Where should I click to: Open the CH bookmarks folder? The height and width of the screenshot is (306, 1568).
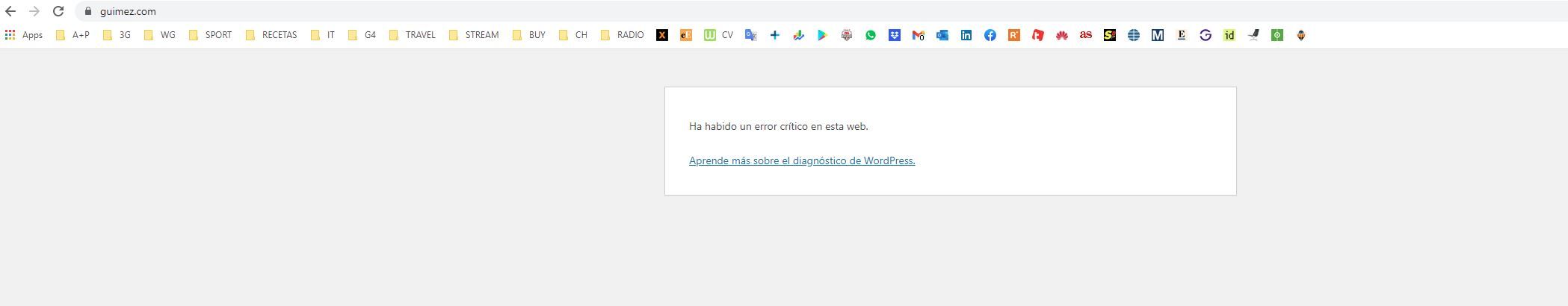[572, 35]
